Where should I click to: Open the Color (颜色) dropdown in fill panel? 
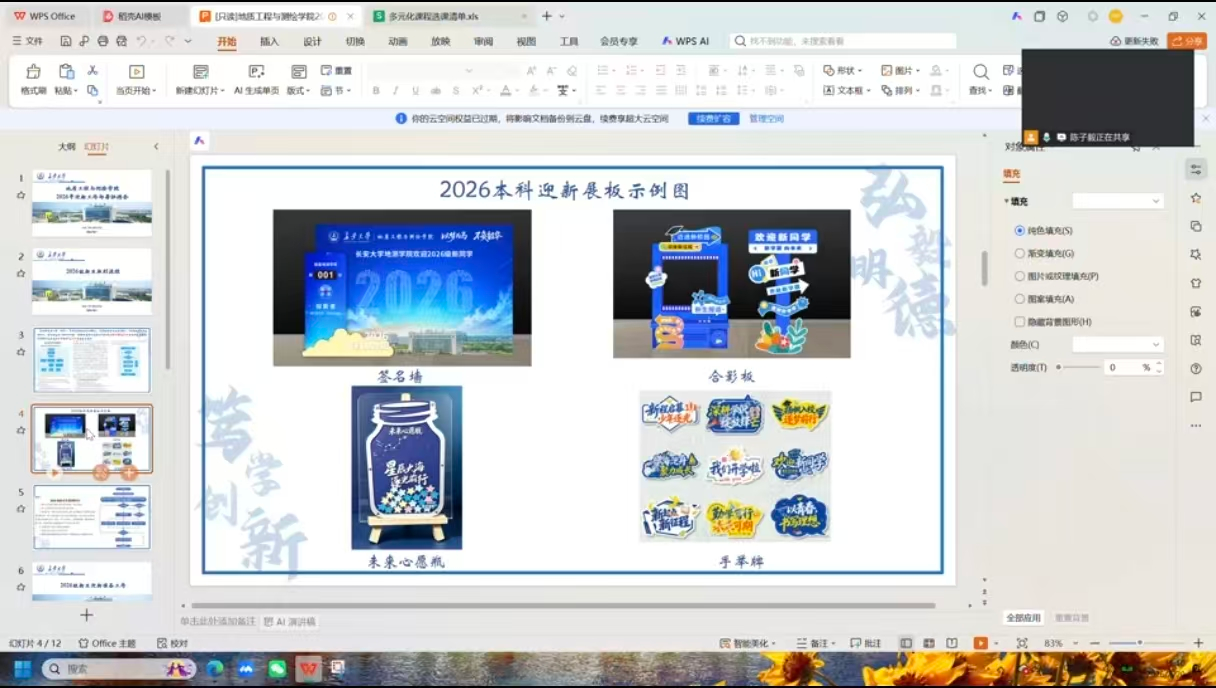click(x=1118, y=344)
